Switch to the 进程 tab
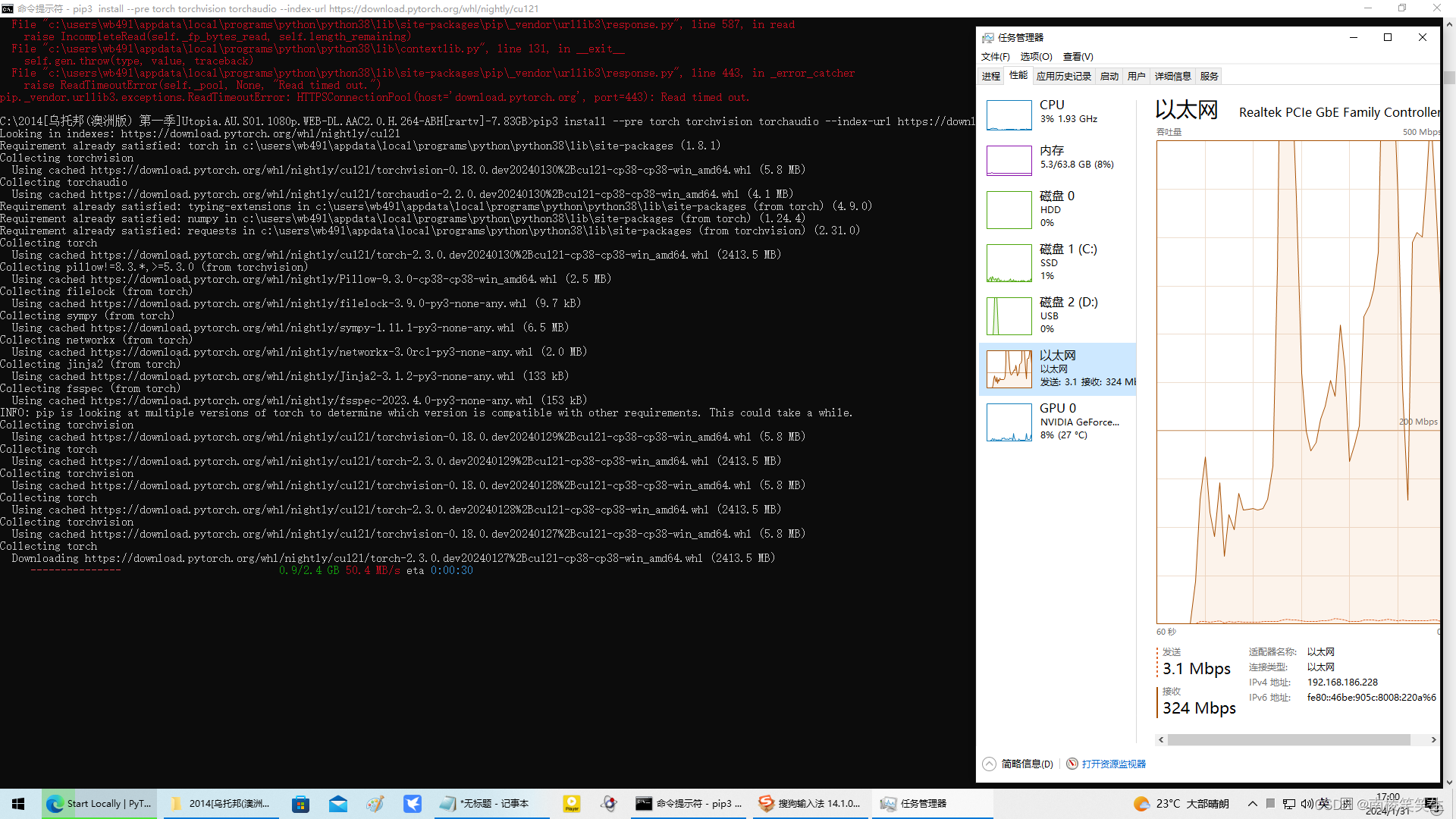 point(990,76)
